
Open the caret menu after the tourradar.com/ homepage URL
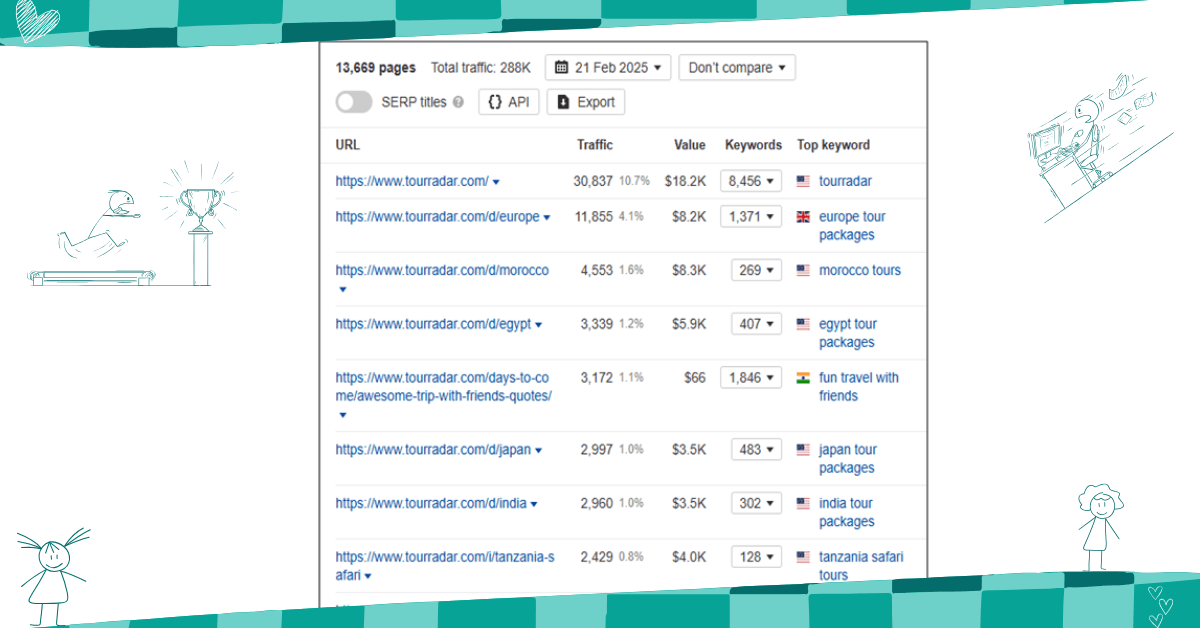click(496, 182)
